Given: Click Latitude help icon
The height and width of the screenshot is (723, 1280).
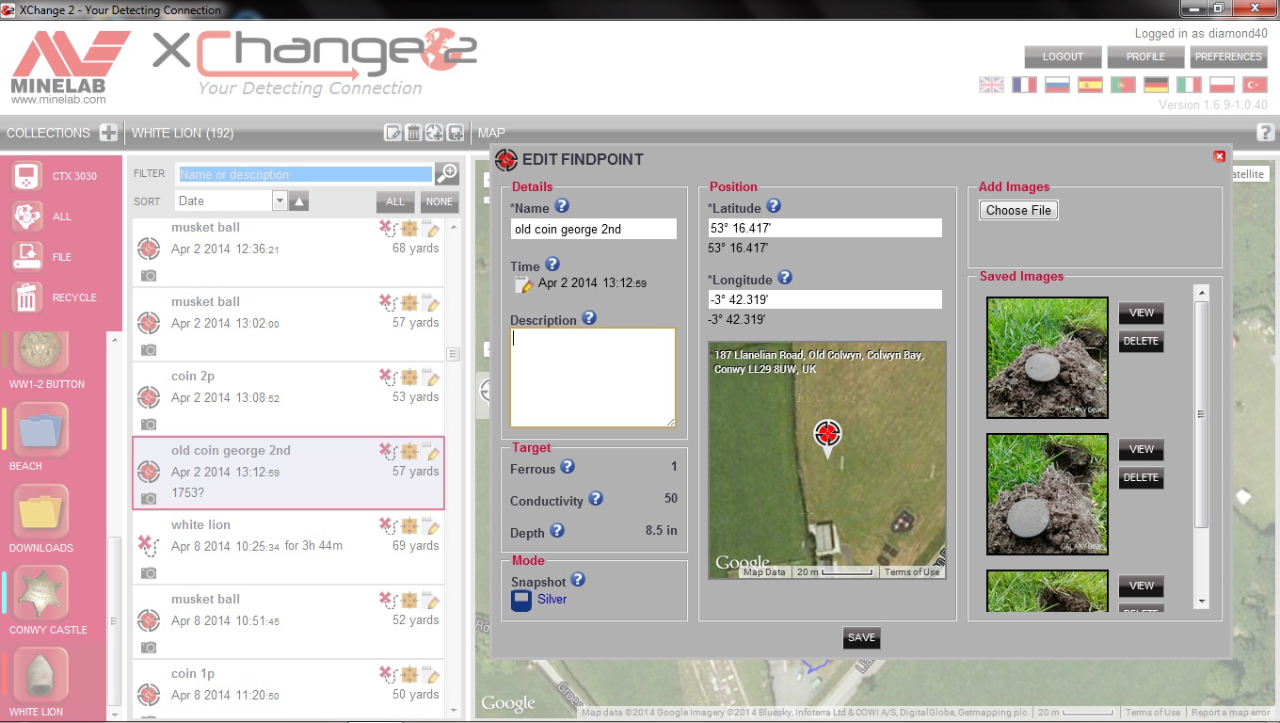Looking at the screenshot, I should pos(773,206).
